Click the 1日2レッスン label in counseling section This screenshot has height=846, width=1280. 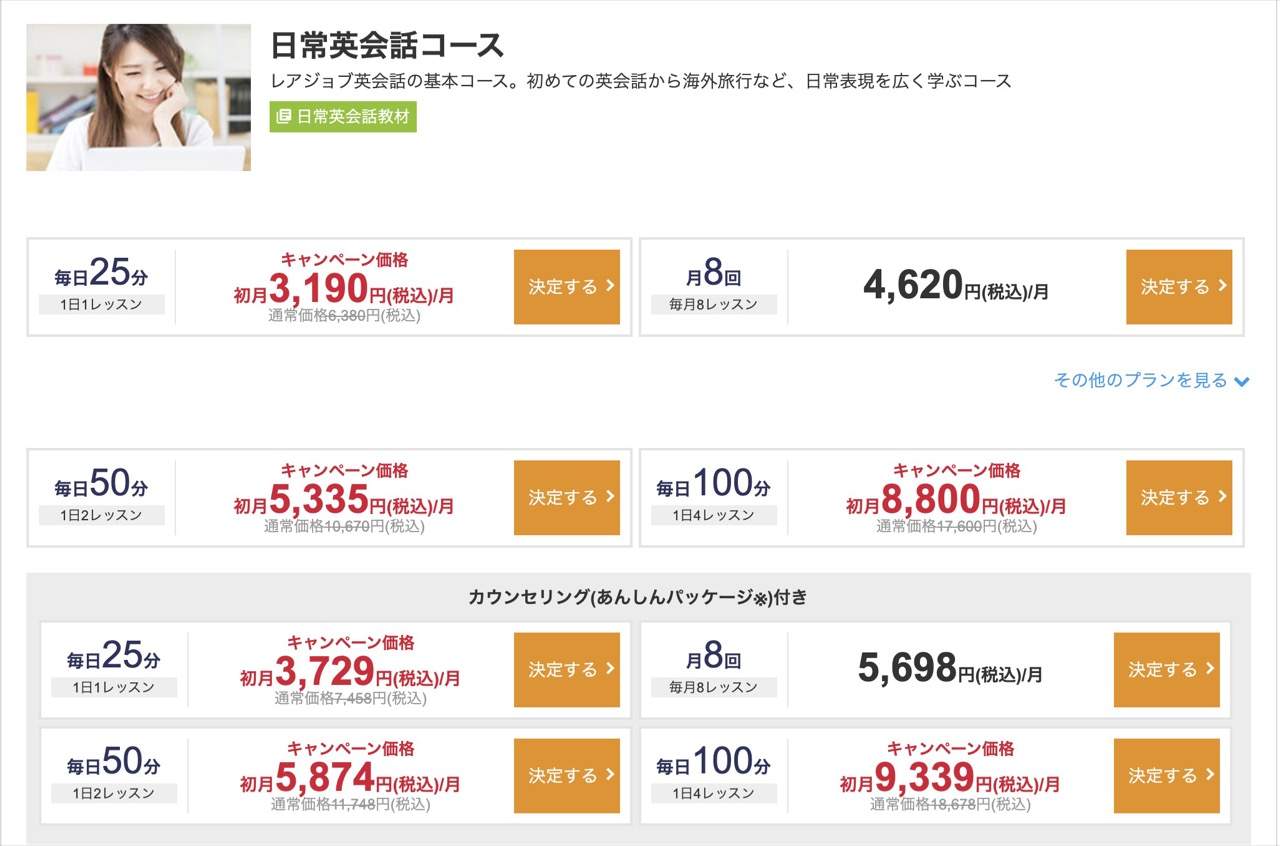click(x=114, y=793)
